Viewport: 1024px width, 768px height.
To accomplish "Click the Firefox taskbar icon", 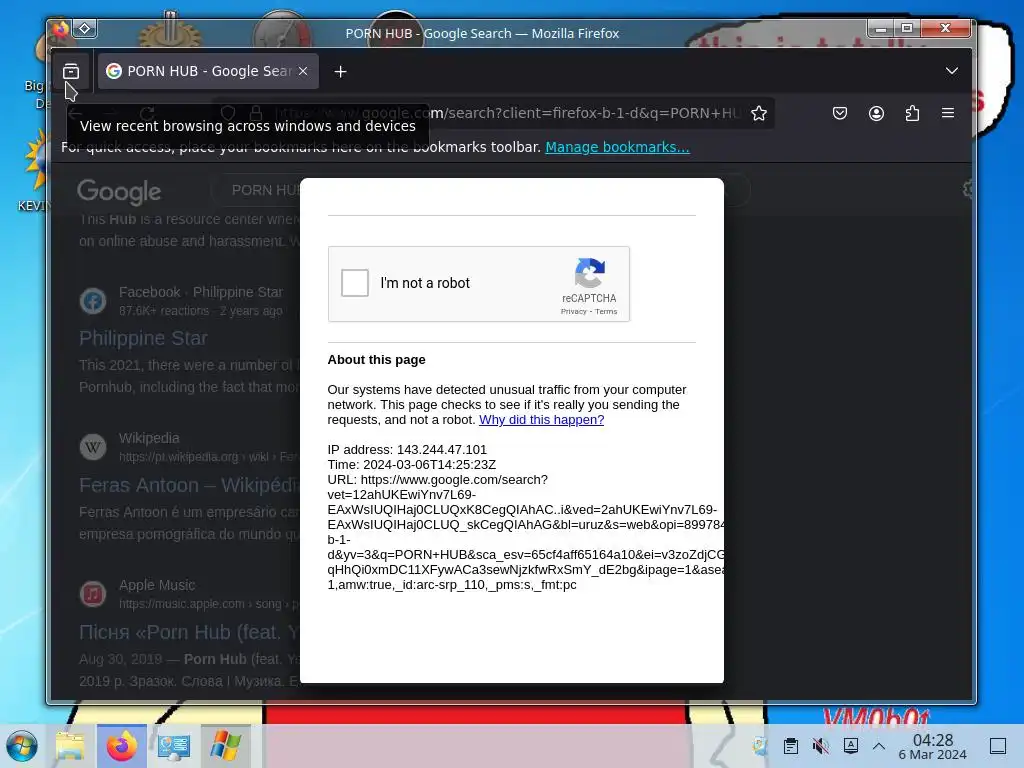I will click(121, 746).
